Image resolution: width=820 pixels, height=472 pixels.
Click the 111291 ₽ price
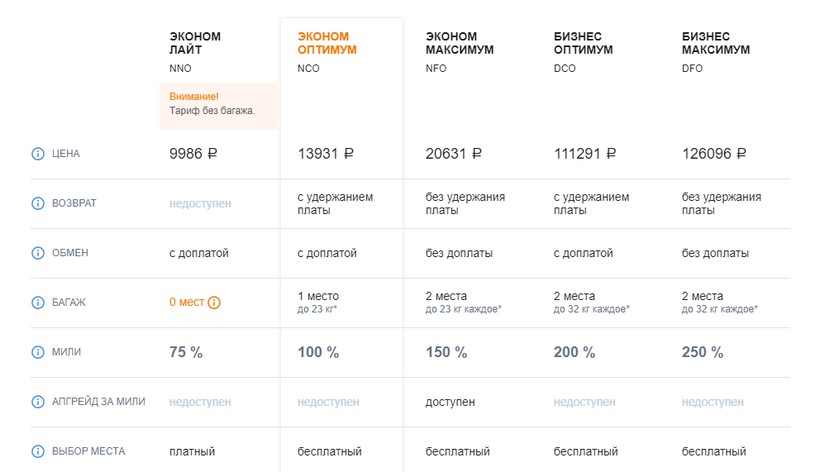click(x=585, y=154)
